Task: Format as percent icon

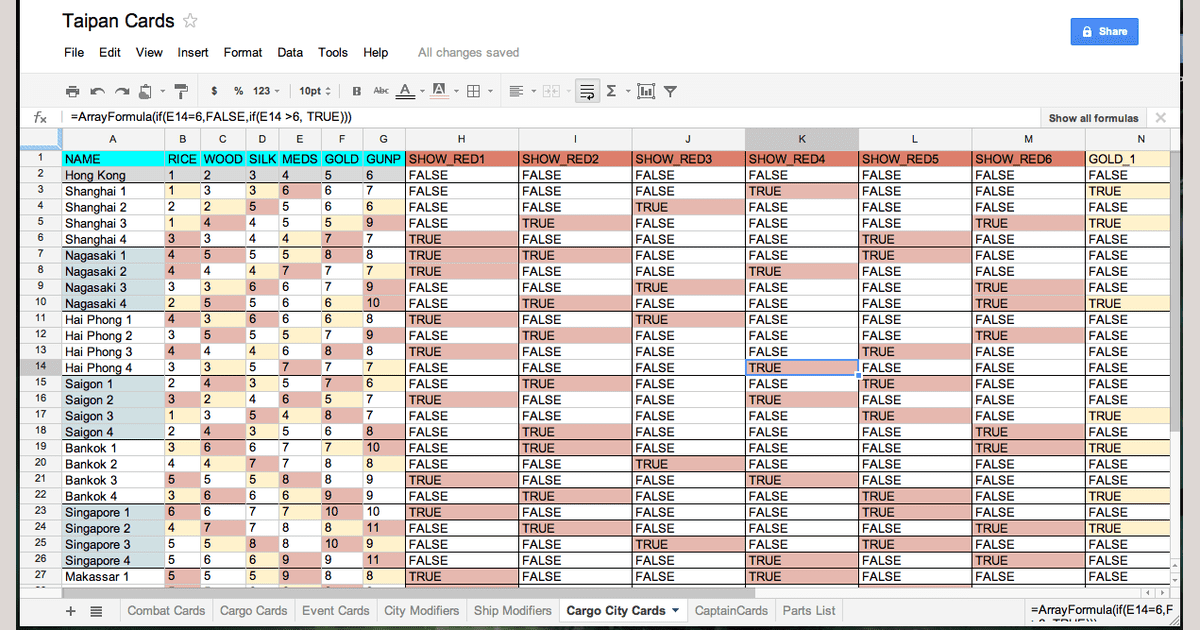Action: [238, 91]
